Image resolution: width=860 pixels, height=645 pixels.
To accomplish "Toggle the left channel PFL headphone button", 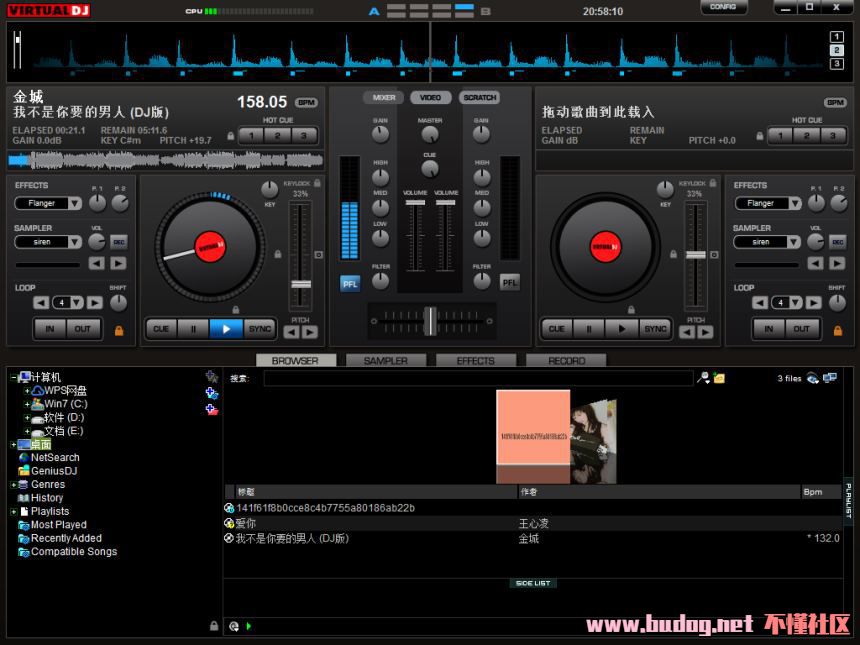I will 350,283.
